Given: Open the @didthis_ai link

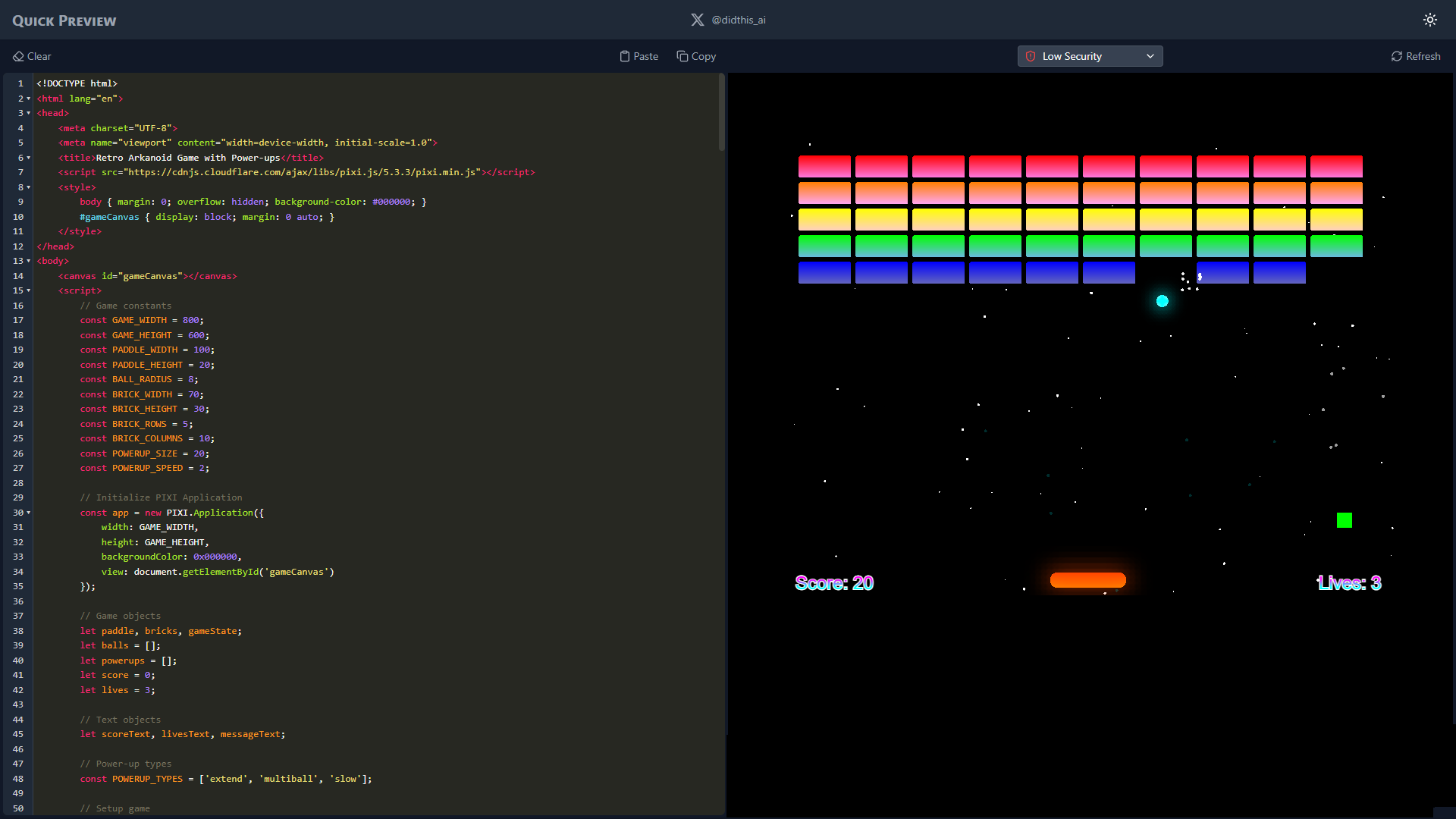Looking at the screenshot, I should pos(739,20).
